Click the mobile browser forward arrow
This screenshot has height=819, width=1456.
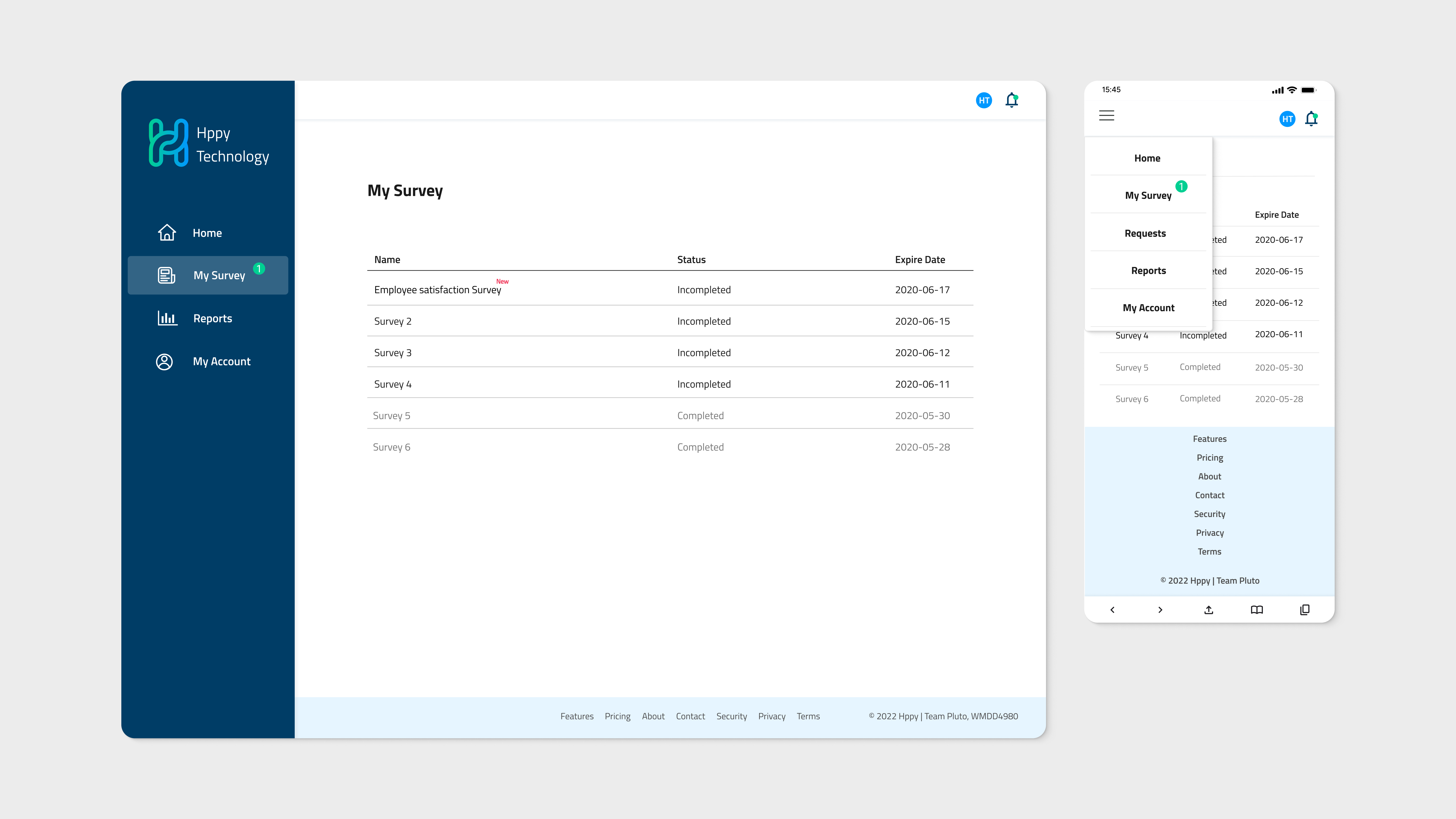click(x=1161, y=610)
